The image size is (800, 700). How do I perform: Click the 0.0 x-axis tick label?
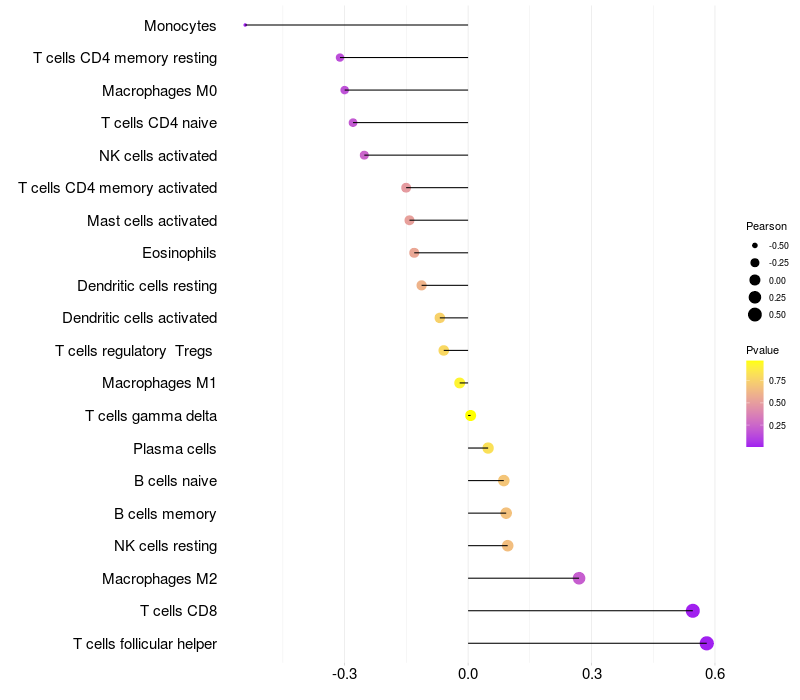[x=468, y=674]
